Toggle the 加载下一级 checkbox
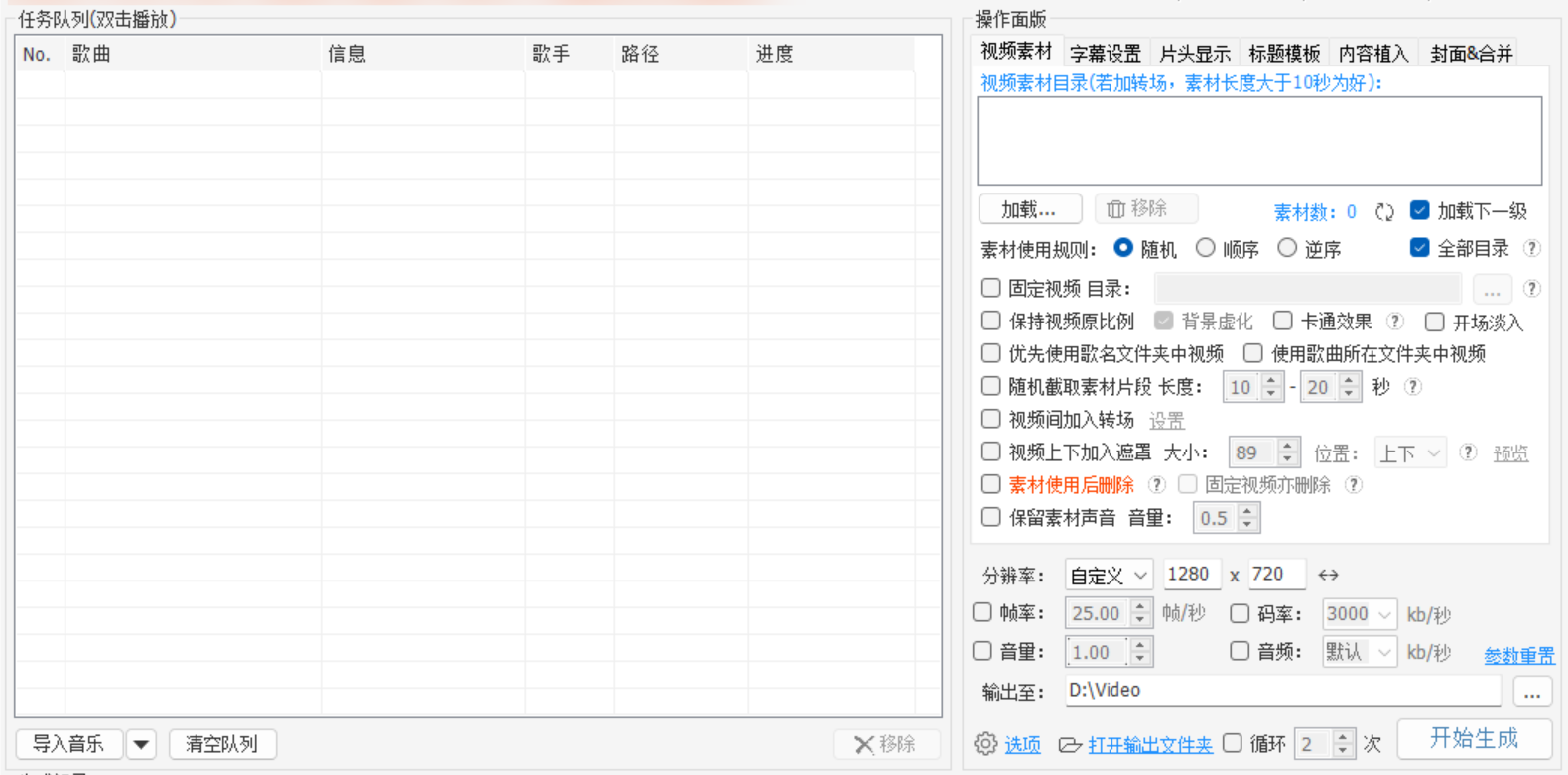This screenshot has width=1568, height=775. (1420, 210)
